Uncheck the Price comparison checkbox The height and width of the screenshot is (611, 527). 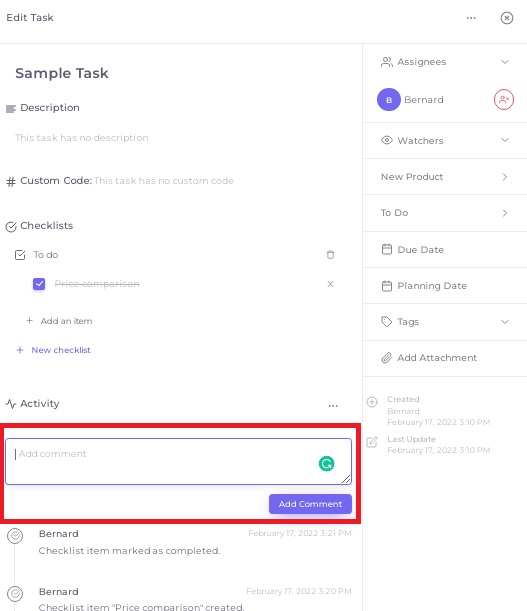[39, 284]
